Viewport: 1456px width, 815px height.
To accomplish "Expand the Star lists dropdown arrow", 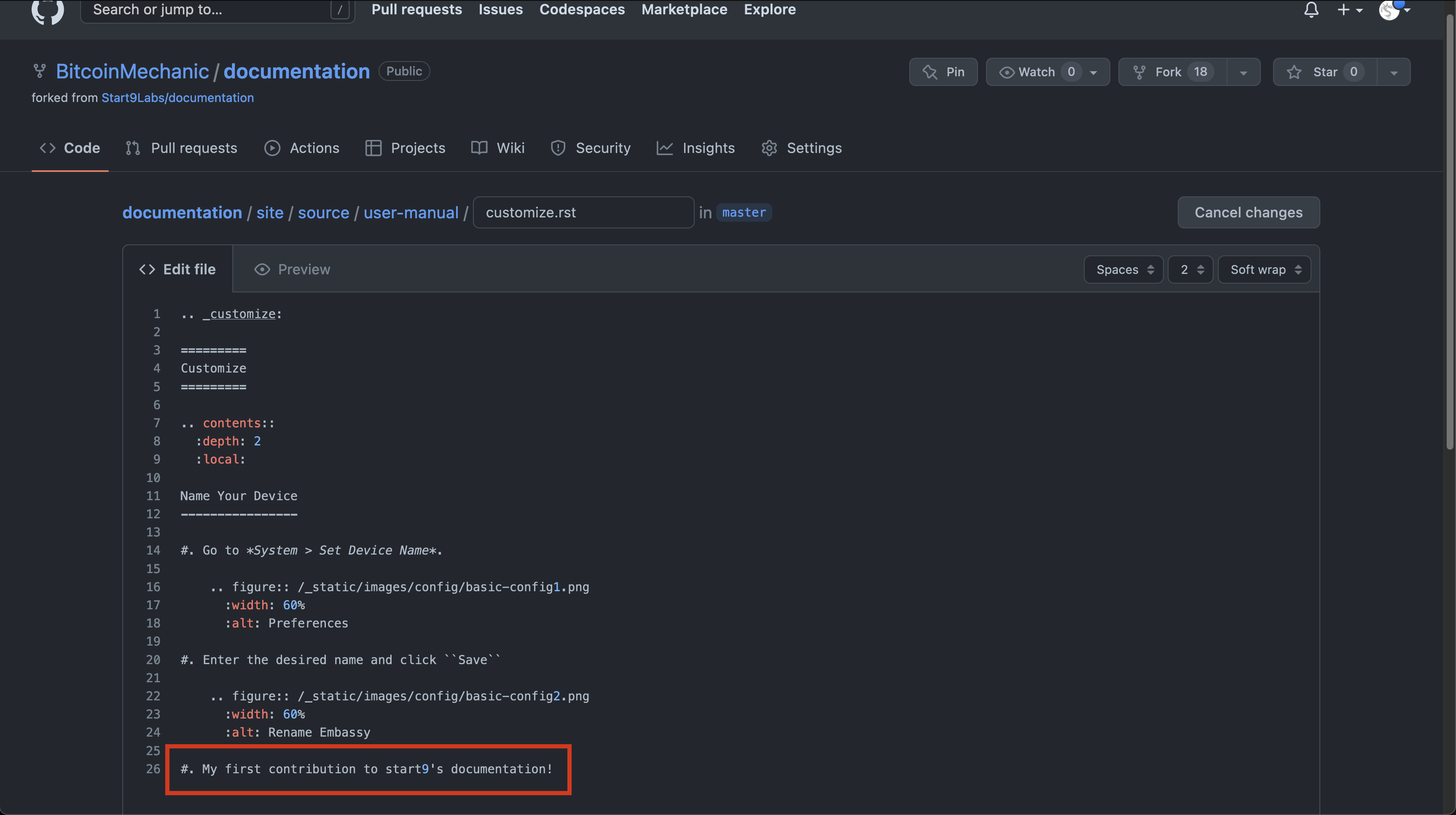I will point(1394,72).
